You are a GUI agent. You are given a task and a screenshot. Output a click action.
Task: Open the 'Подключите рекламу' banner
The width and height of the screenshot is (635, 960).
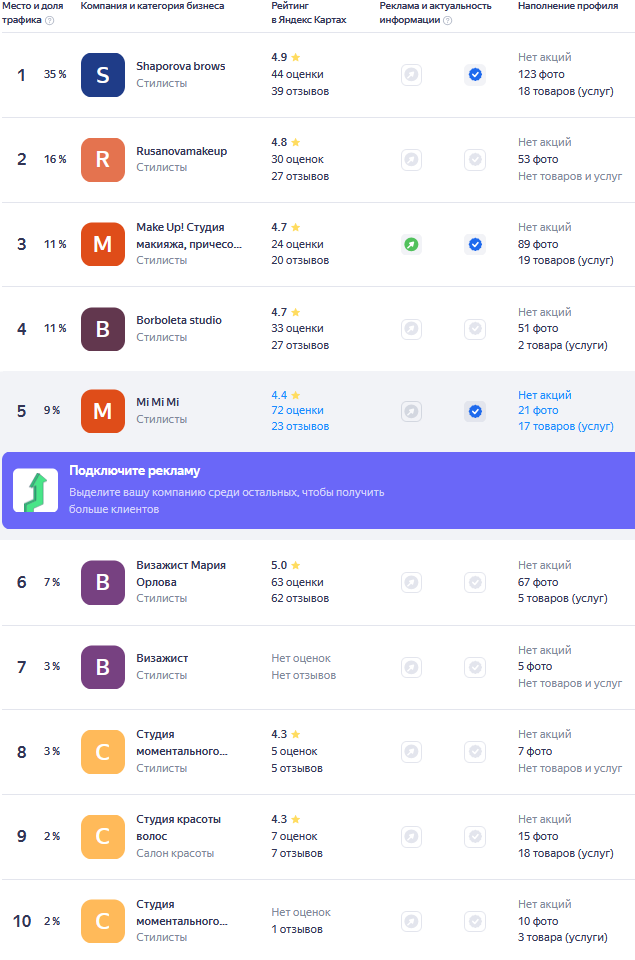coord(318,490)
